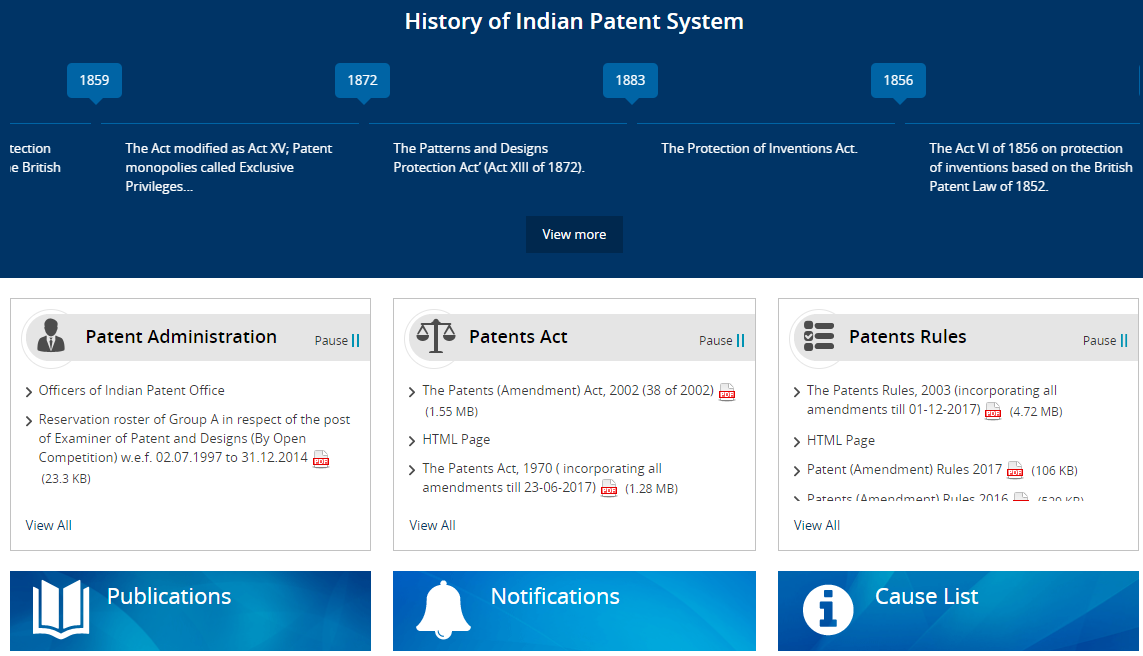Click the View more button
This screenshot has height=656, width=1143.
(574, 234)
